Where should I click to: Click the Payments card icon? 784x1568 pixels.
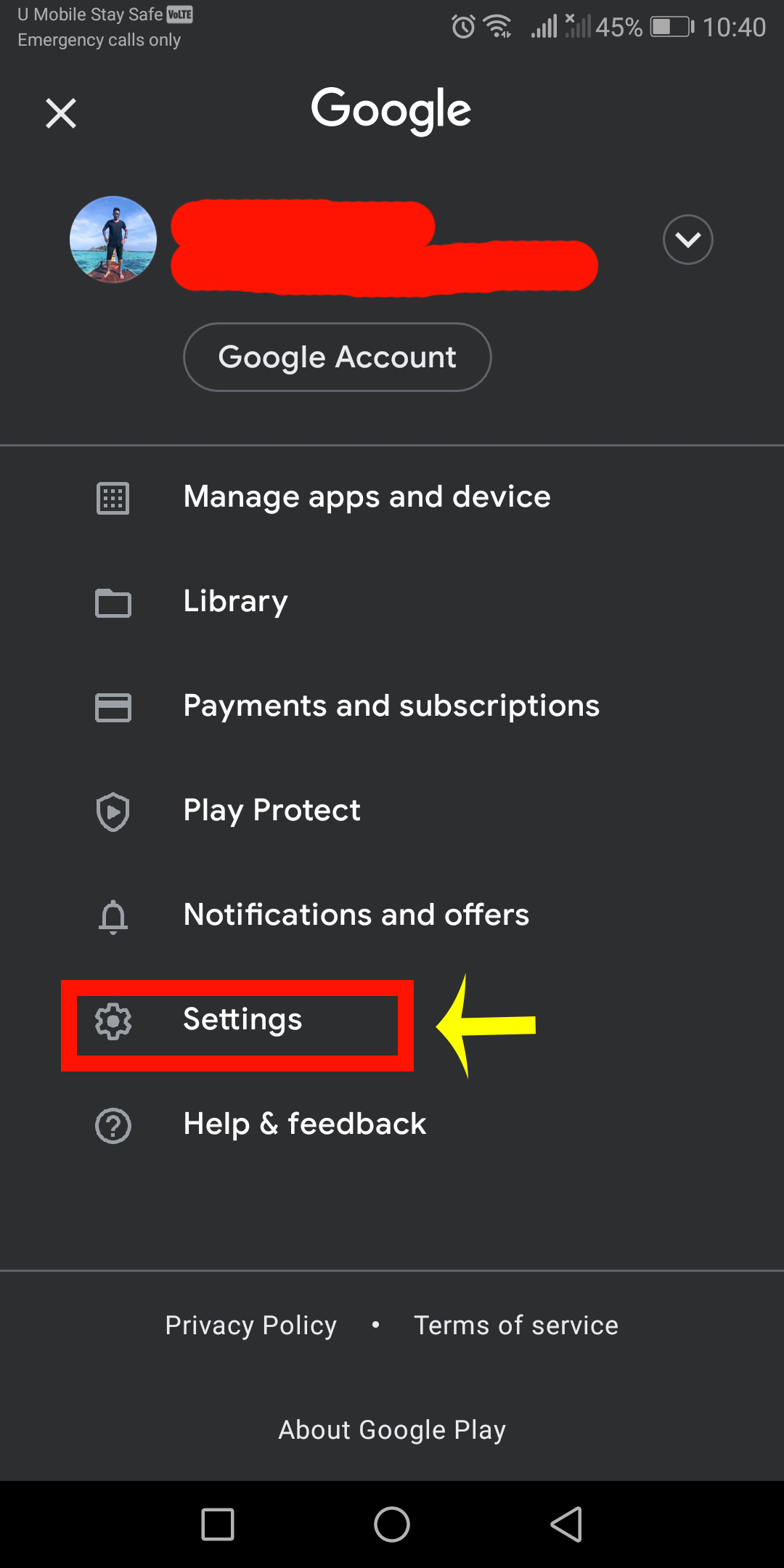[113, 706]
